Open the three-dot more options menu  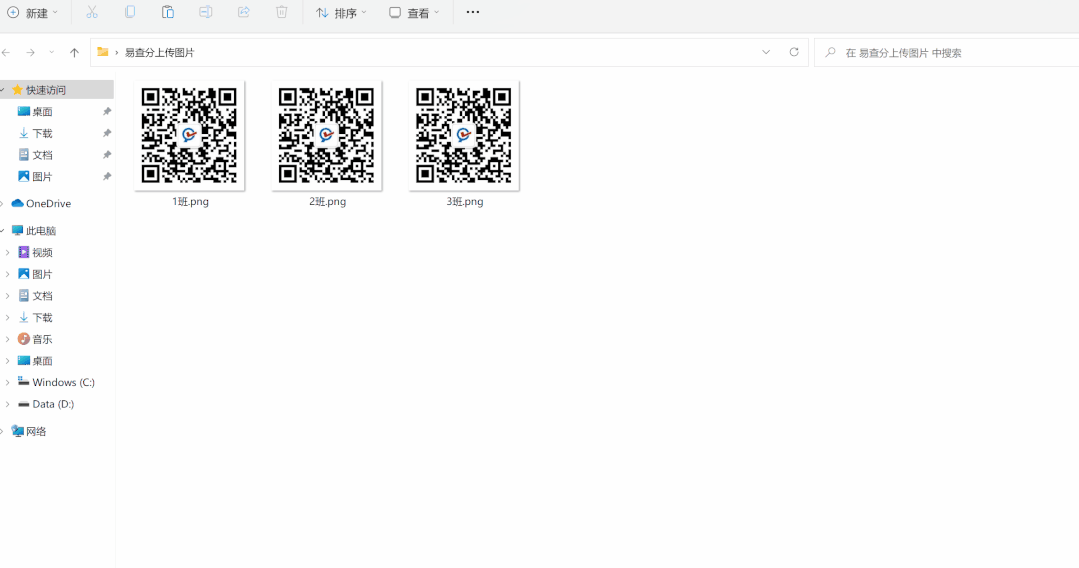(x=473, y=12)
